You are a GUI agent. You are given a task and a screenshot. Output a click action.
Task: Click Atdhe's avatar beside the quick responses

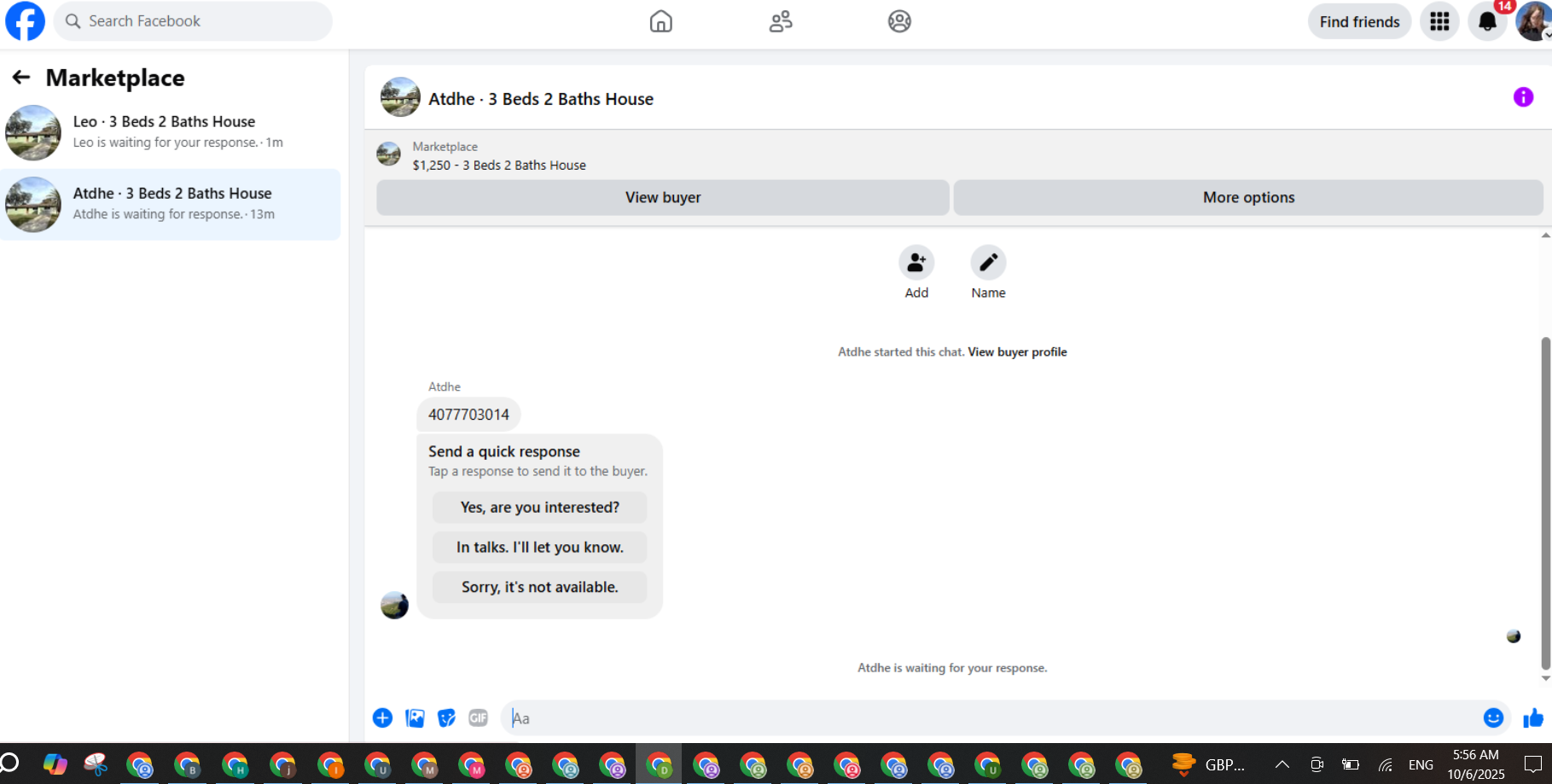pos(394,606)
